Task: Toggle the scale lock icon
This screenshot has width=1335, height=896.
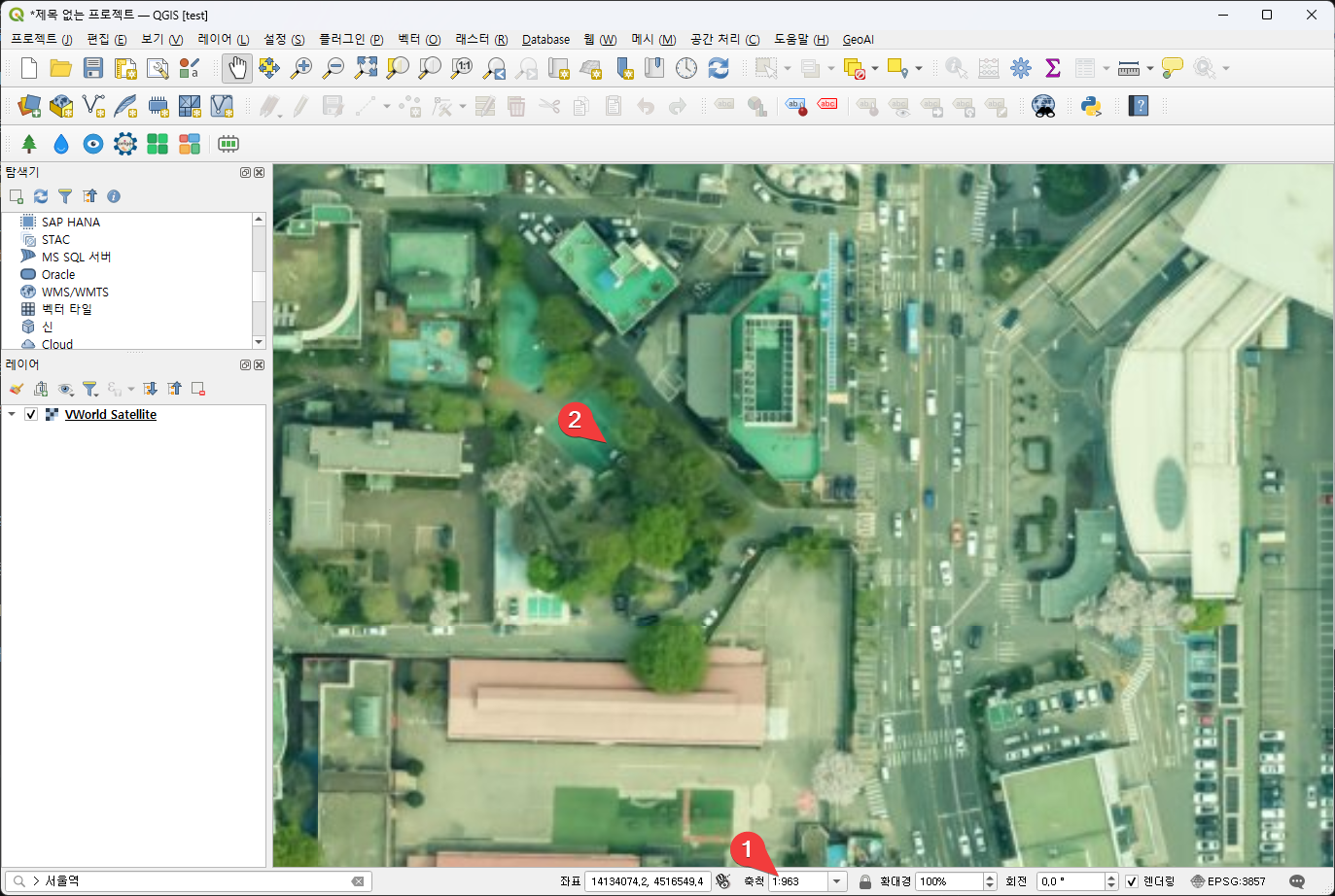Action: [864, 881]
